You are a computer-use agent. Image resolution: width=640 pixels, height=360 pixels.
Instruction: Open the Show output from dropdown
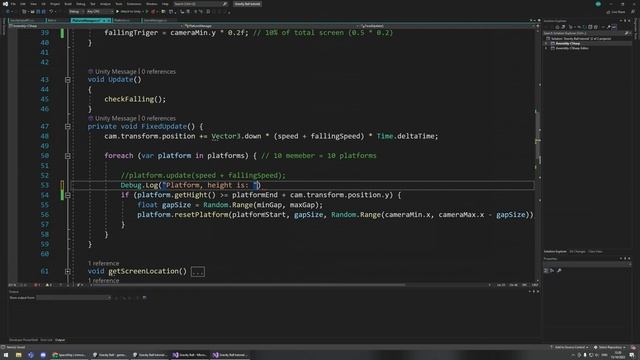(73, 298)
